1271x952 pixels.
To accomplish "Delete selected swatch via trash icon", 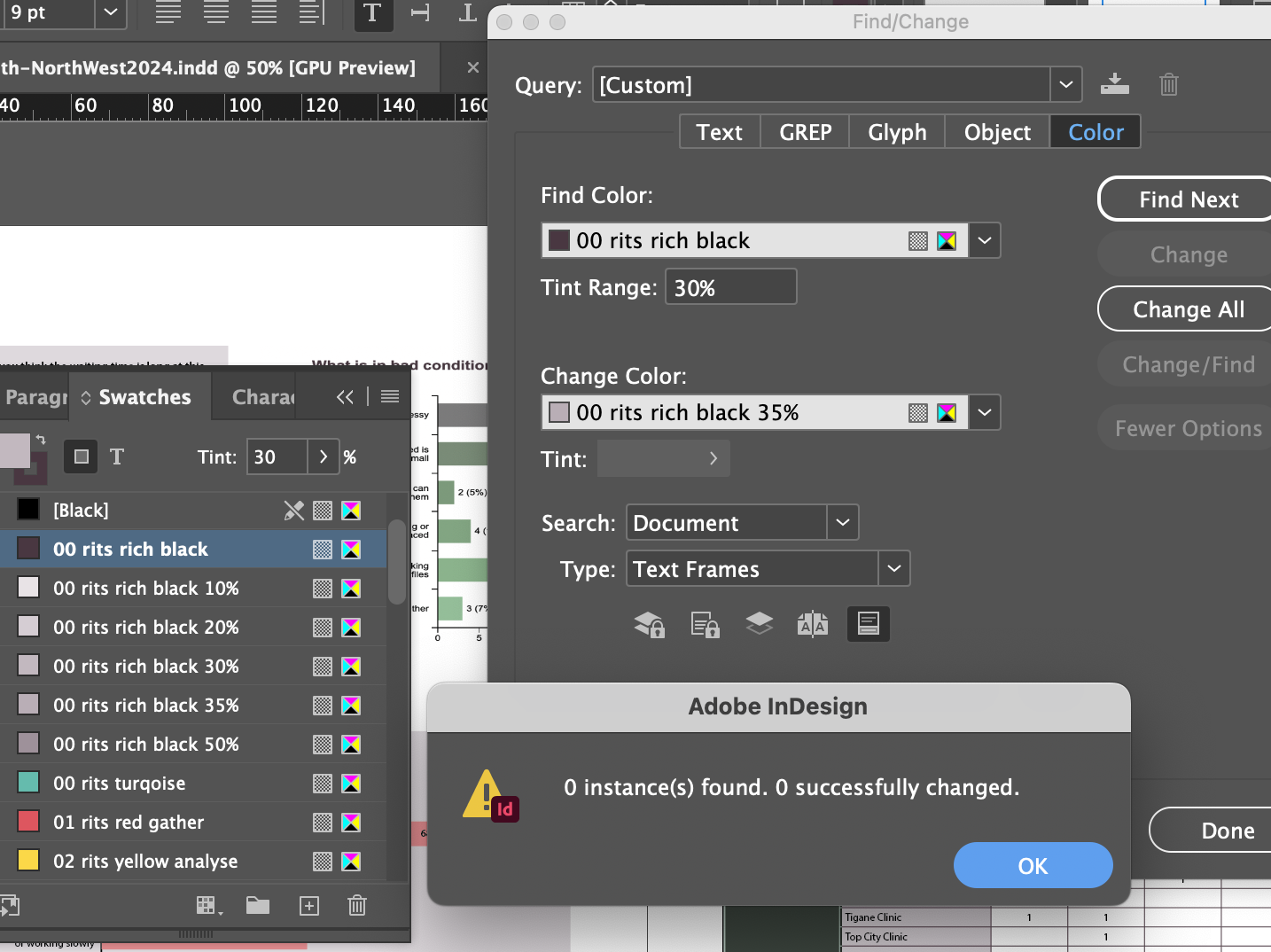I will 356,905.
